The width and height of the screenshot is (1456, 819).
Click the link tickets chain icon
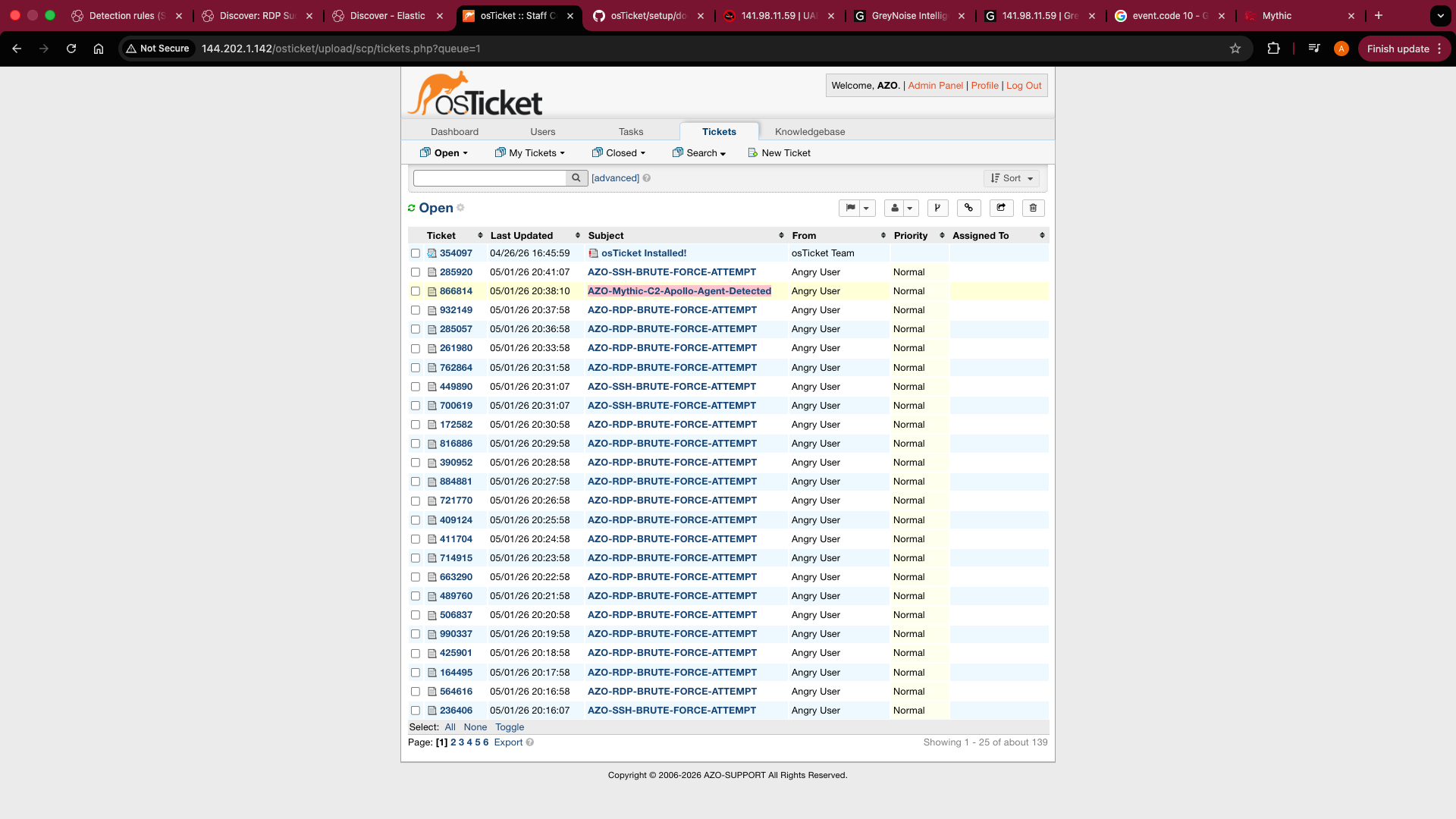(x=968, y=208)
